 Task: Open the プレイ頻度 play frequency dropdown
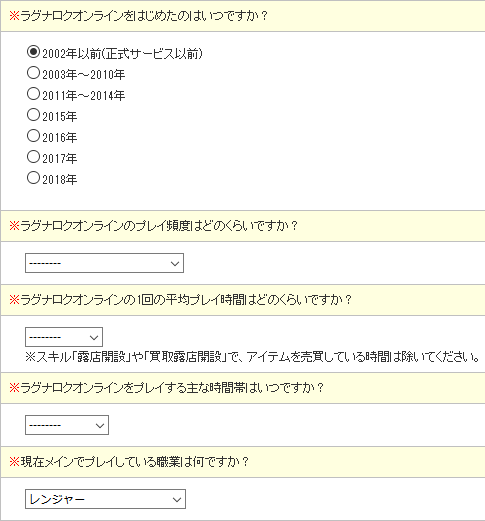tap(104, 263)
